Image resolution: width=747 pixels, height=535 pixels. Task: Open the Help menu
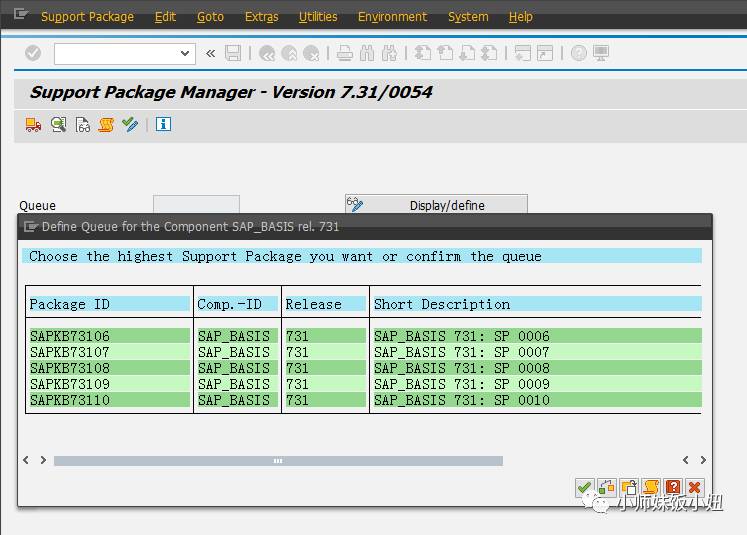coord(520,17)
